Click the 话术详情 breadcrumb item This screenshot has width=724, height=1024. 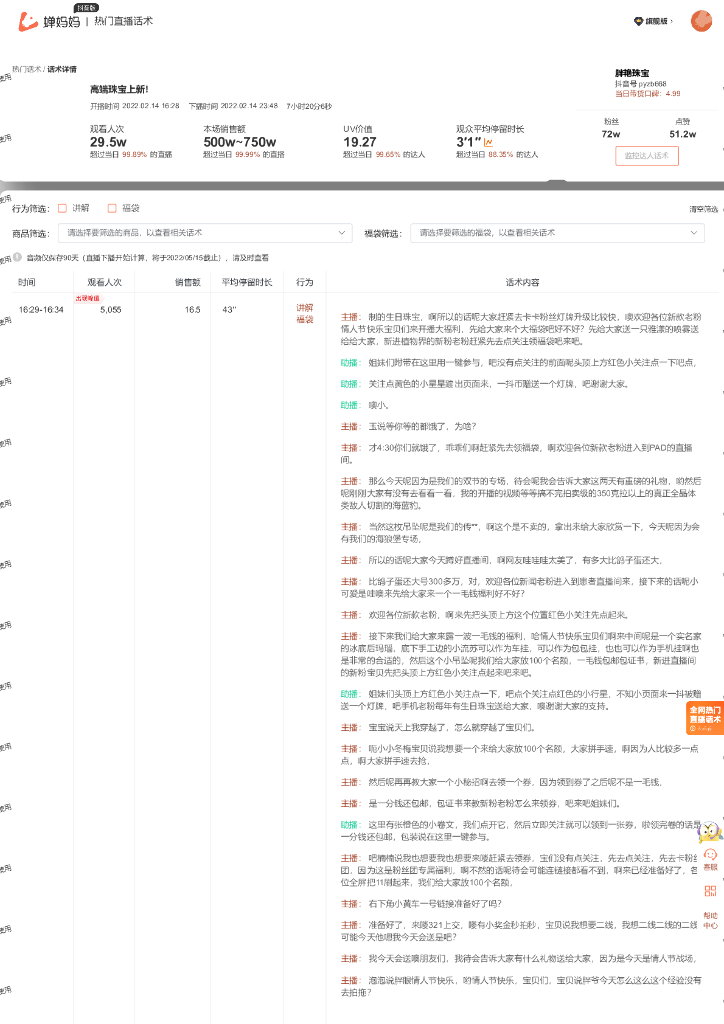(x=62, y=69)
